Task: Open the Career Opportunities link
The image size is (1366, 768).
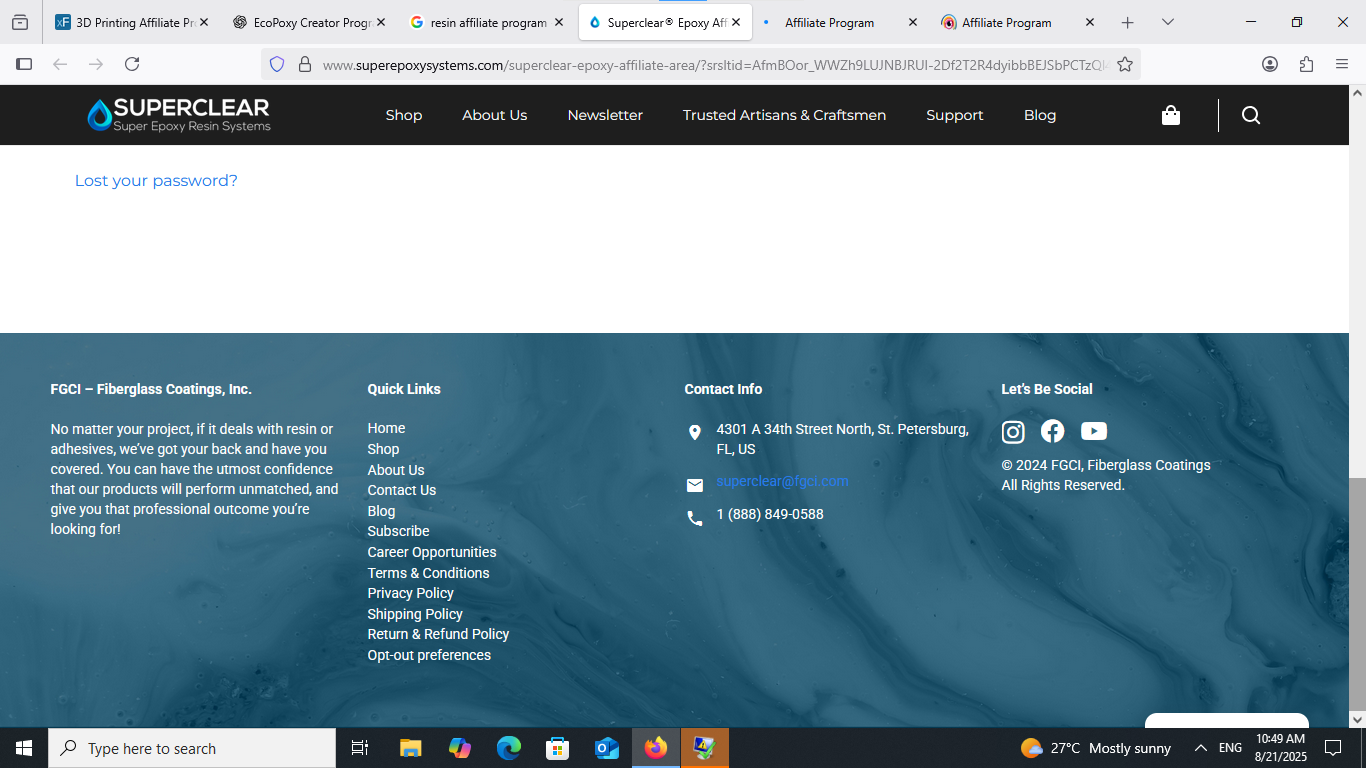Action: 432,552
